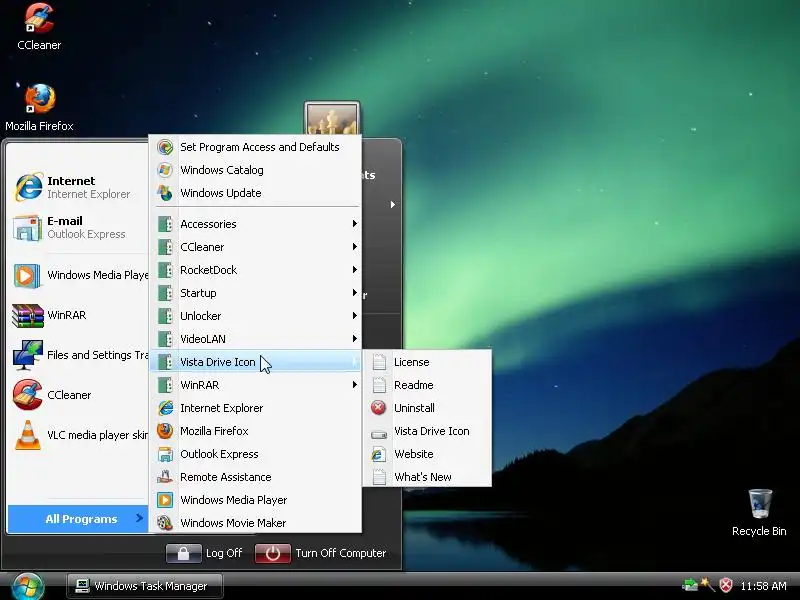Switch to Windows Task Manager taskbar button

144,586
